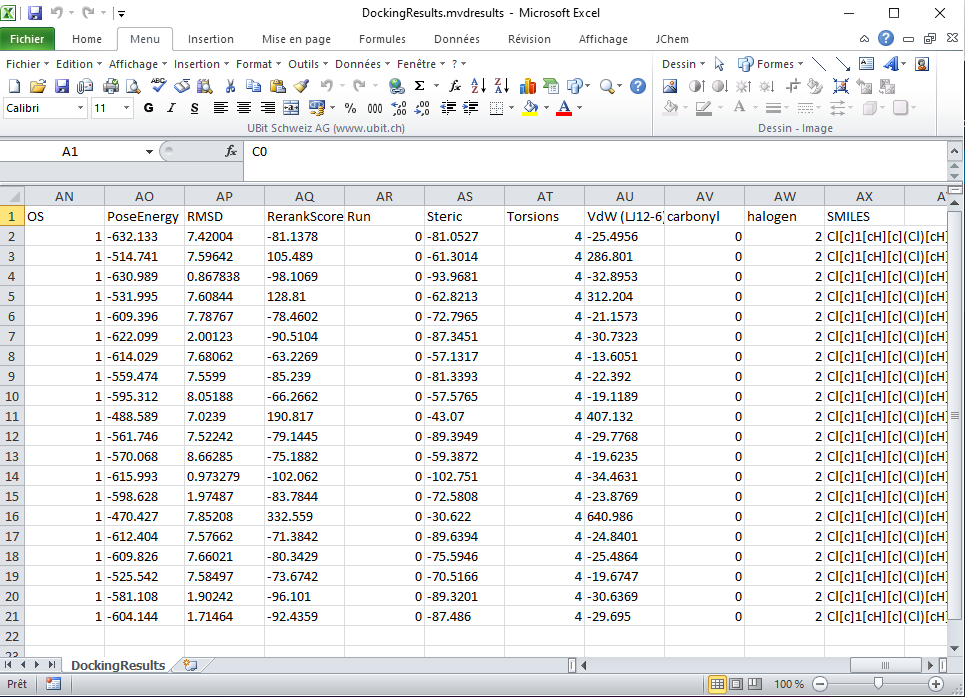Click the New workbook icon
The height and width of the screenshot is (697, 965).
[x=14, y=87]
